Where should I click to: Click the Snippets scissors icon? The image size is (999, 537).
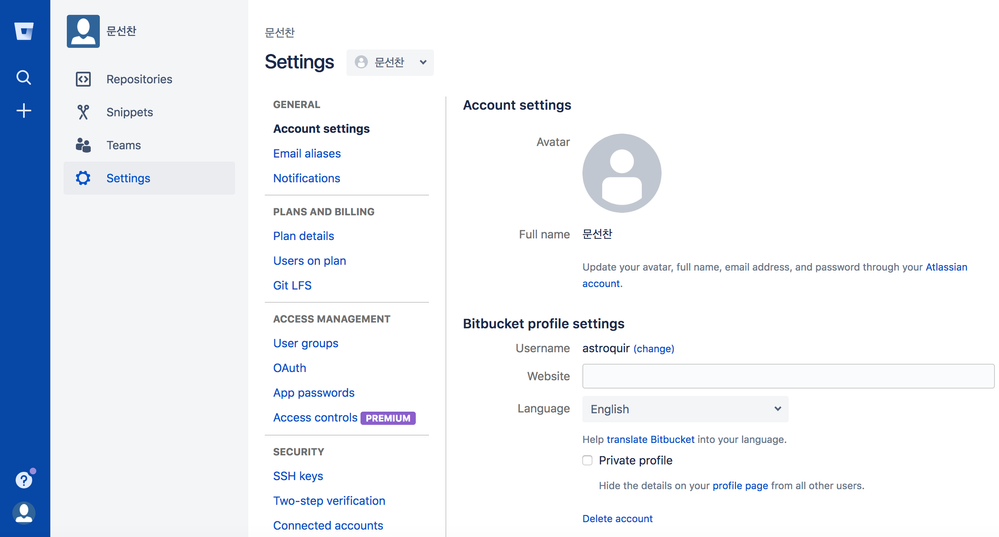(83, 112)
